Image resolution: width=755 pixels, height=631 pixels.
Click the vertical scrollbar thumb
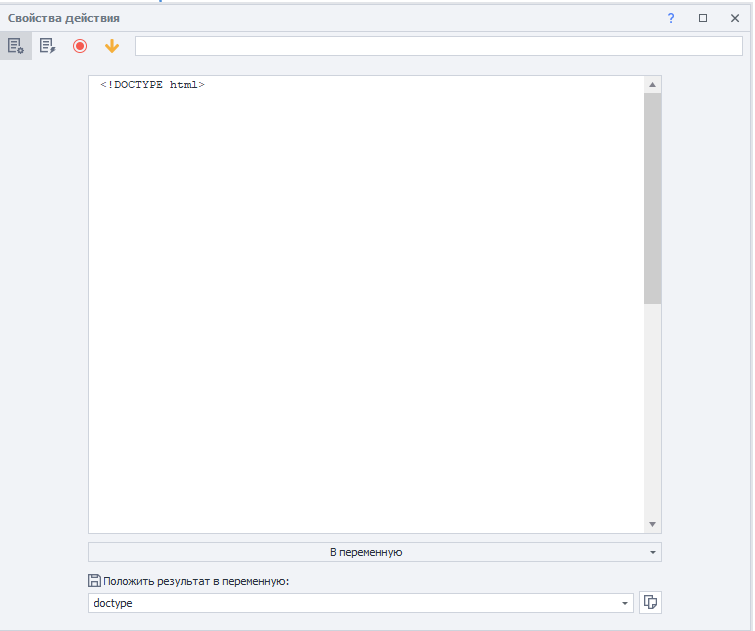[x=652, y=198]
